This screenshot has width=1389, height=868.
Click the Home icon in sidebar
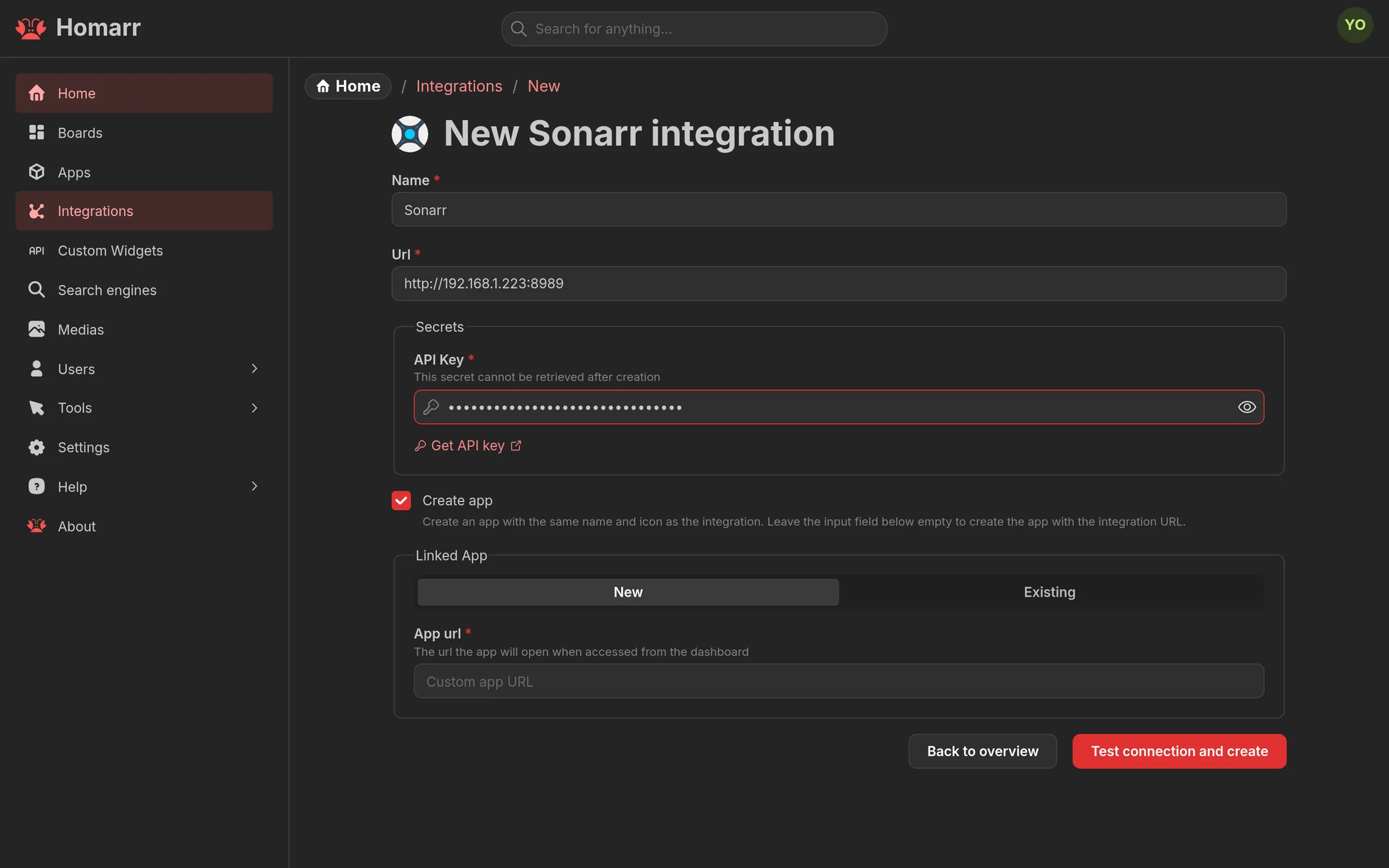[37, 93]
